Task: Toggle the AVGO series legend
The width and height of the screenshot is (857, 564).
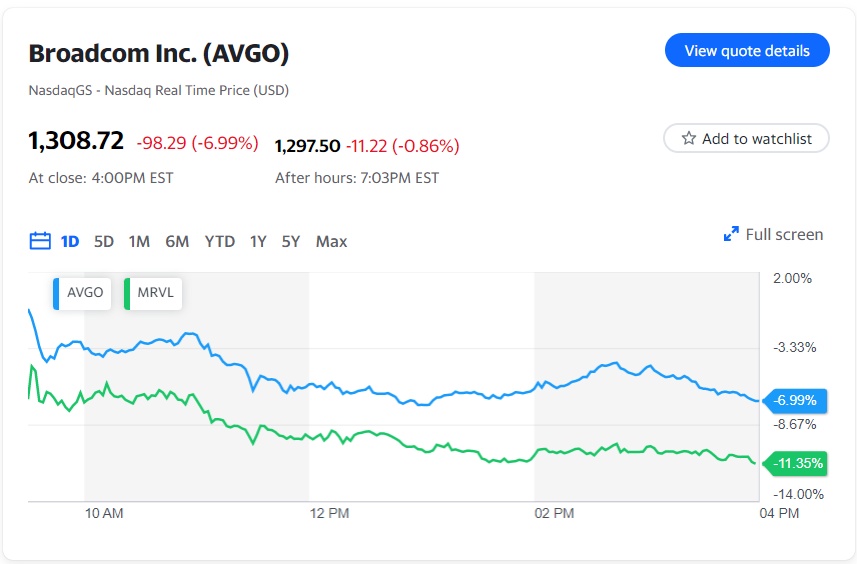Action: [x=84, y=294]
